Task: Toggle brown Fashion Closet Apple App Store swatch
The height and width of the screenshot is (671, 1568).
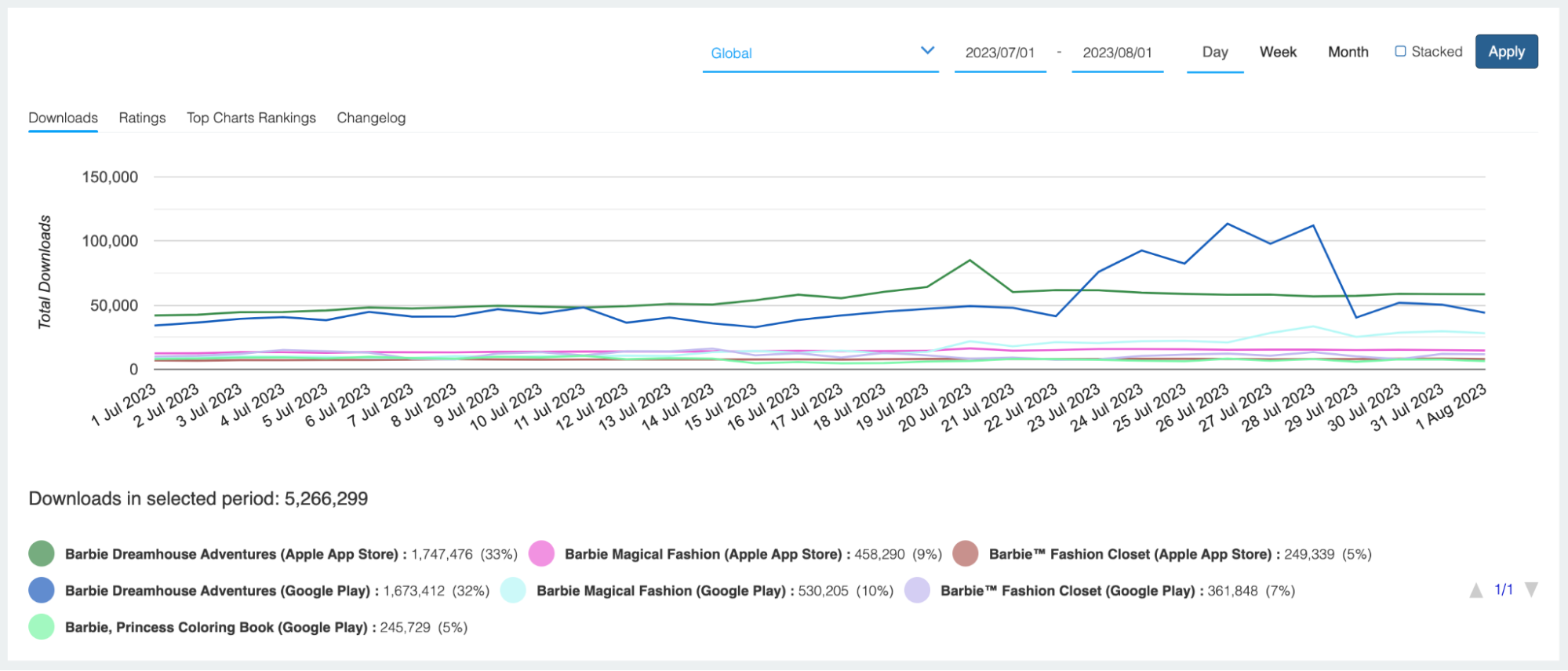Action: pos(966,554)
